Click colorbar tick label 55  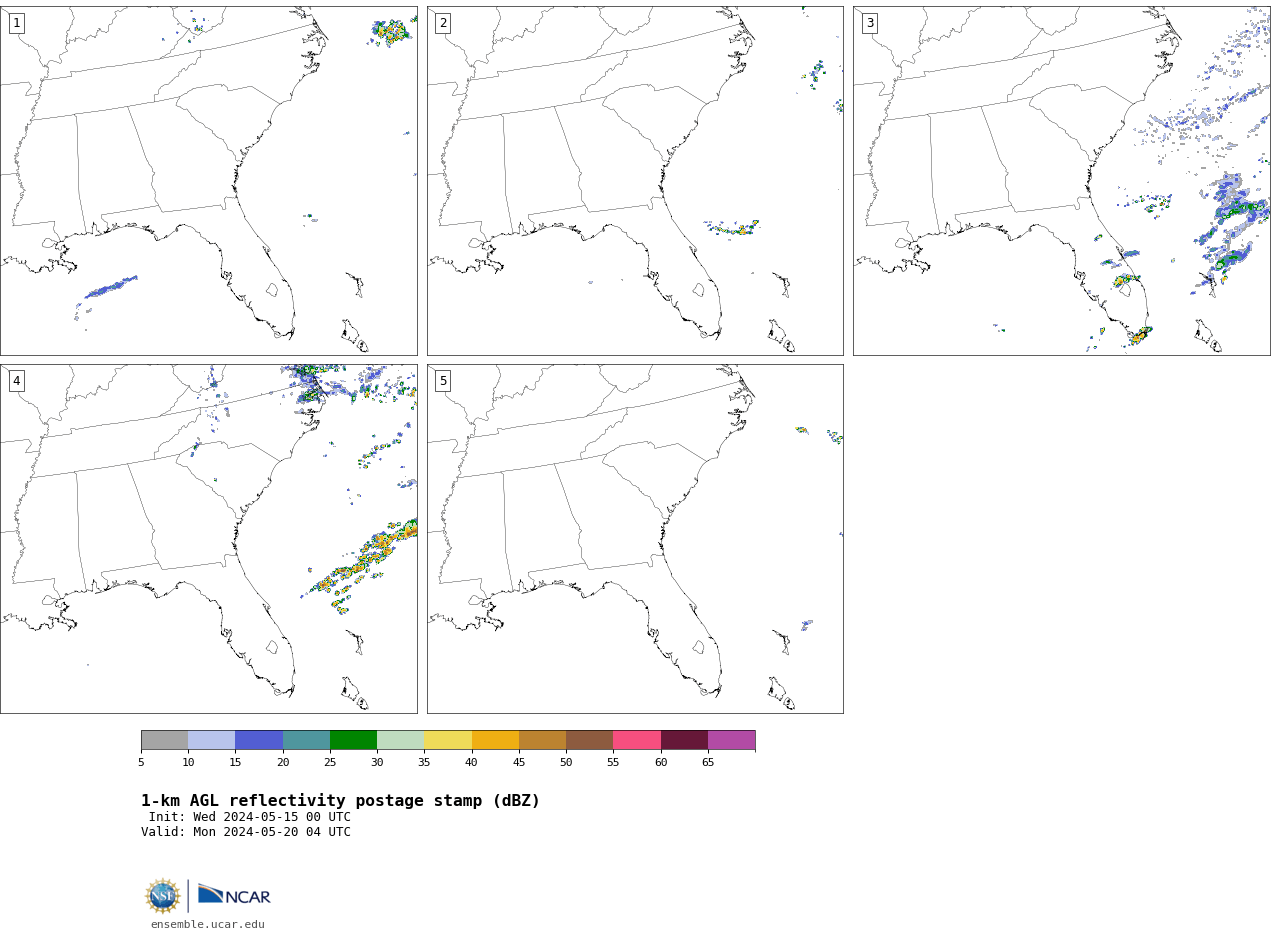(x=613, y=762)
